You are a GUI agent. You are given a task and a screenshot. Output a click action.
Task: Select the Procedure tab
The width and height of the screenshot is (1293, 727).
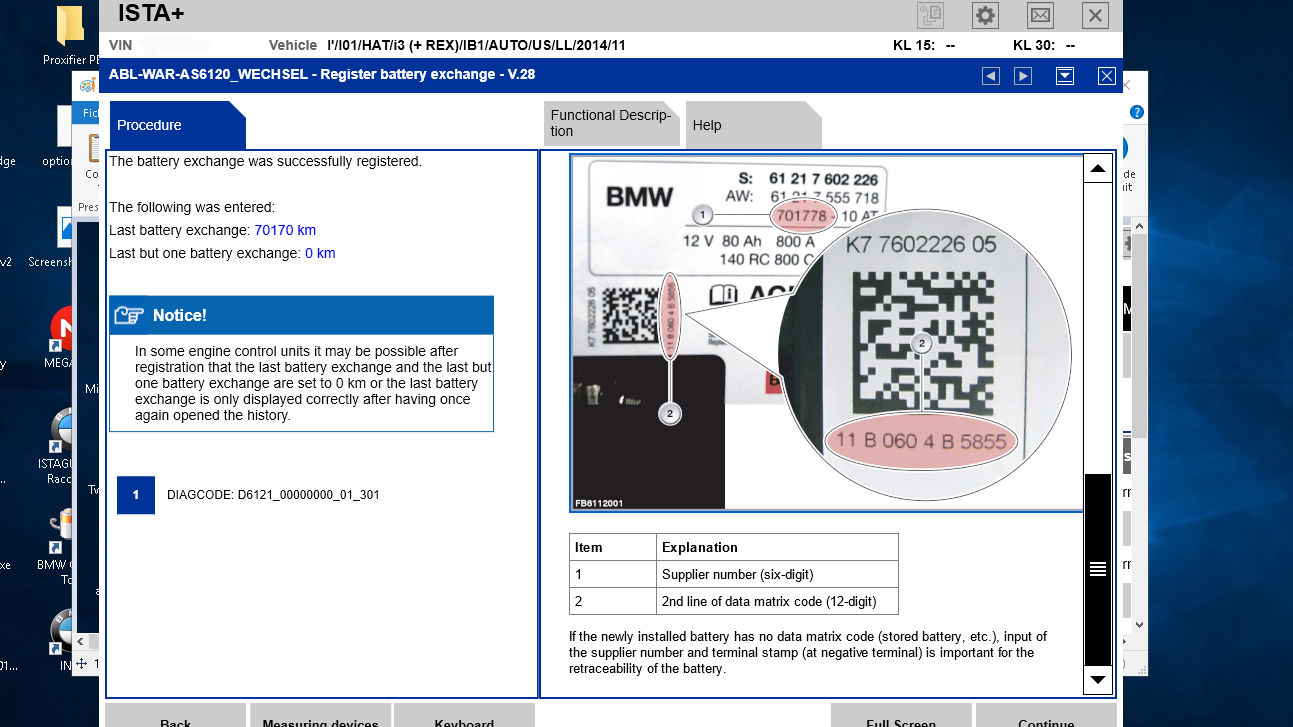(176, 125)
